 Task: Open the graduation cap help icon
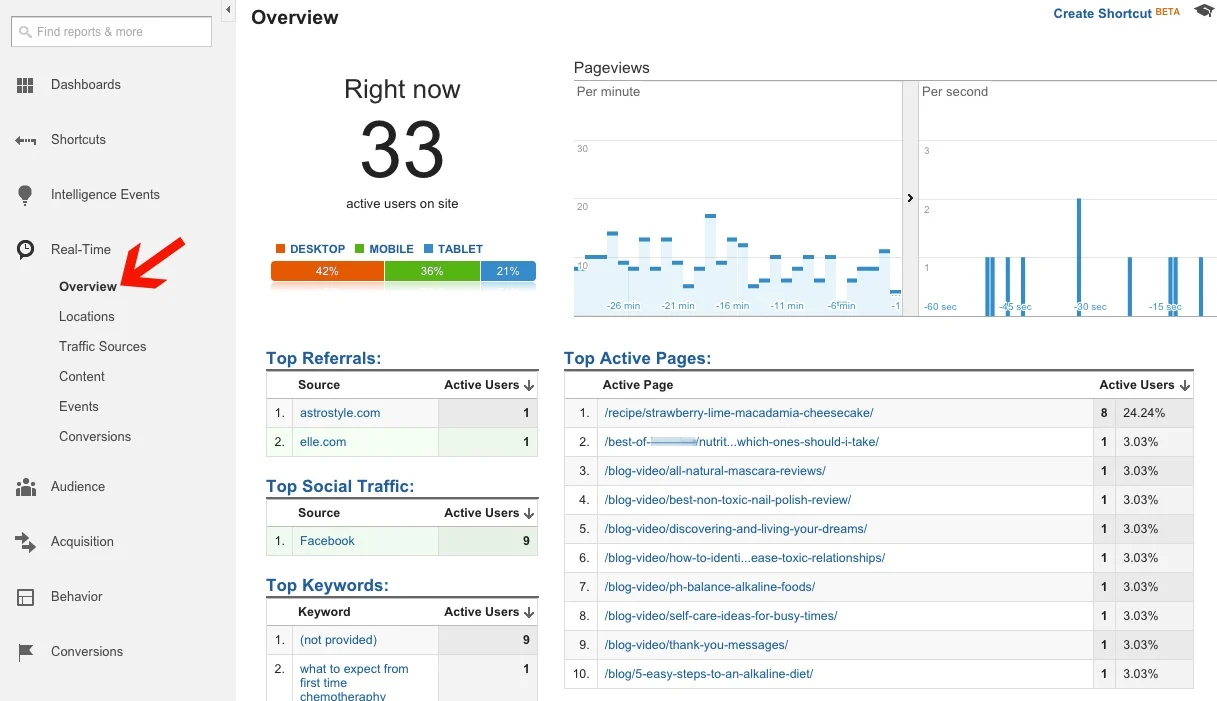(x=1203, y=10)
